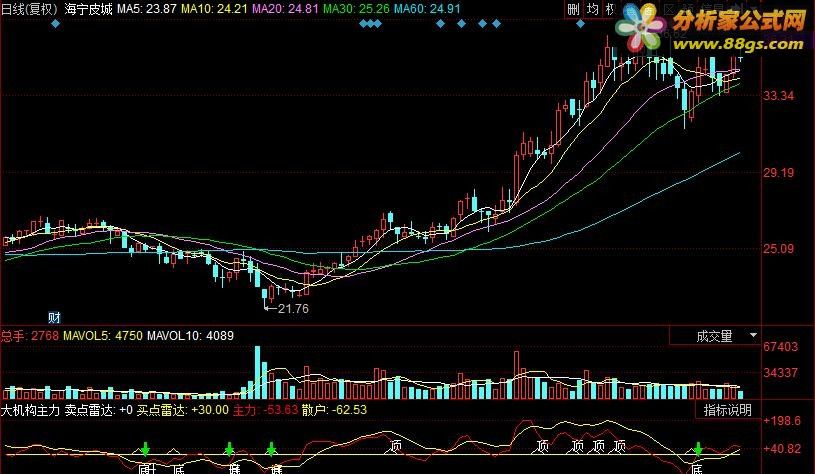This screenshot has height=474, width=815.
Task: Click the 日线(复权) period label
Action: [29, 9]
